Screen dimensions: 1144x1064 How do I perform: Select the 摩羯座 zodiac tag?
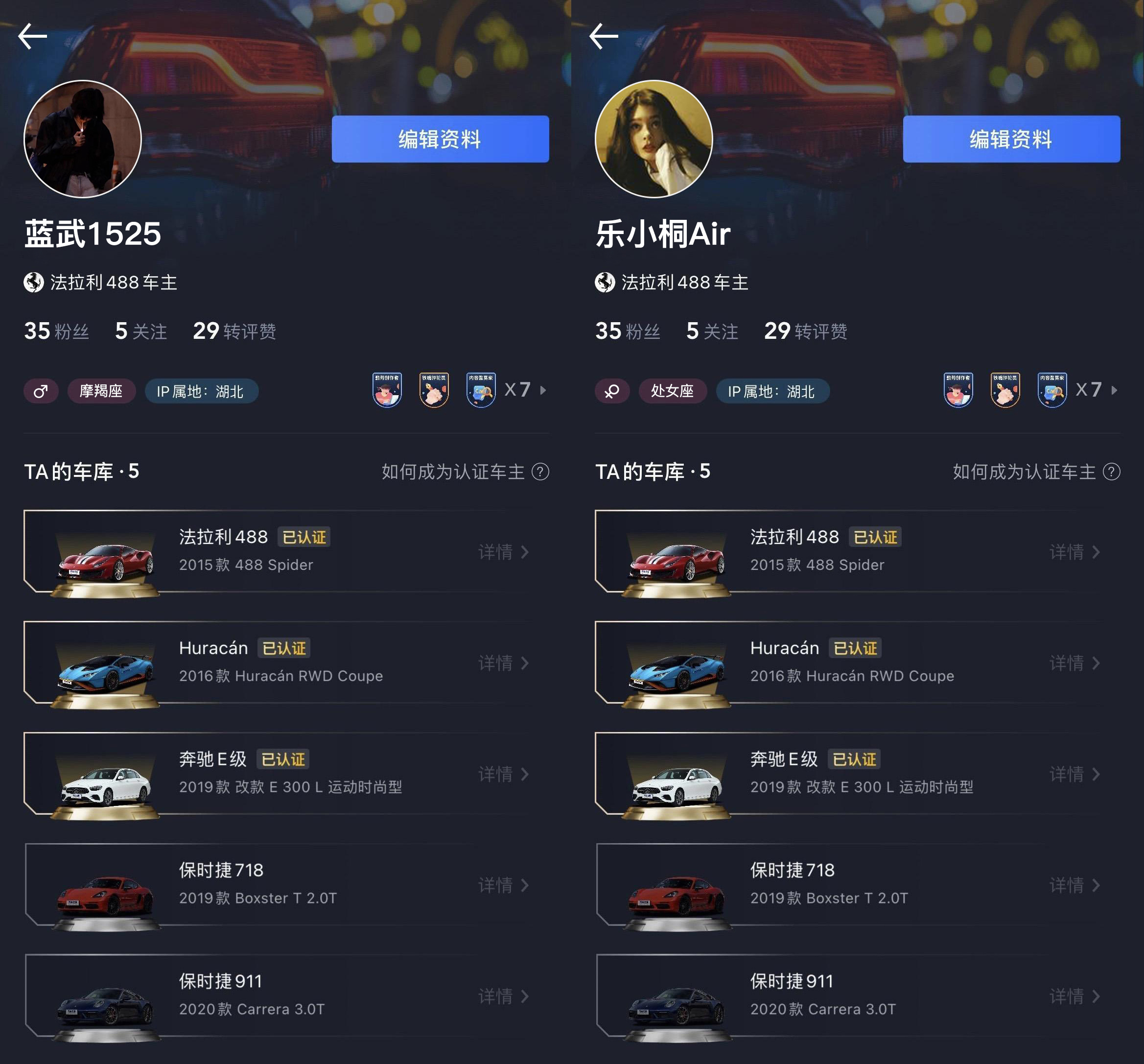click(101, 392)
